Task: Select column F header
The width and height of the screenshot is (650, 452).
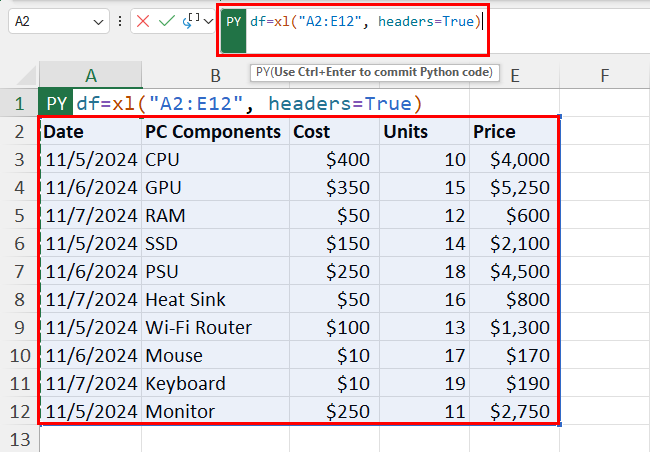Action: click(x=604, y=75)
